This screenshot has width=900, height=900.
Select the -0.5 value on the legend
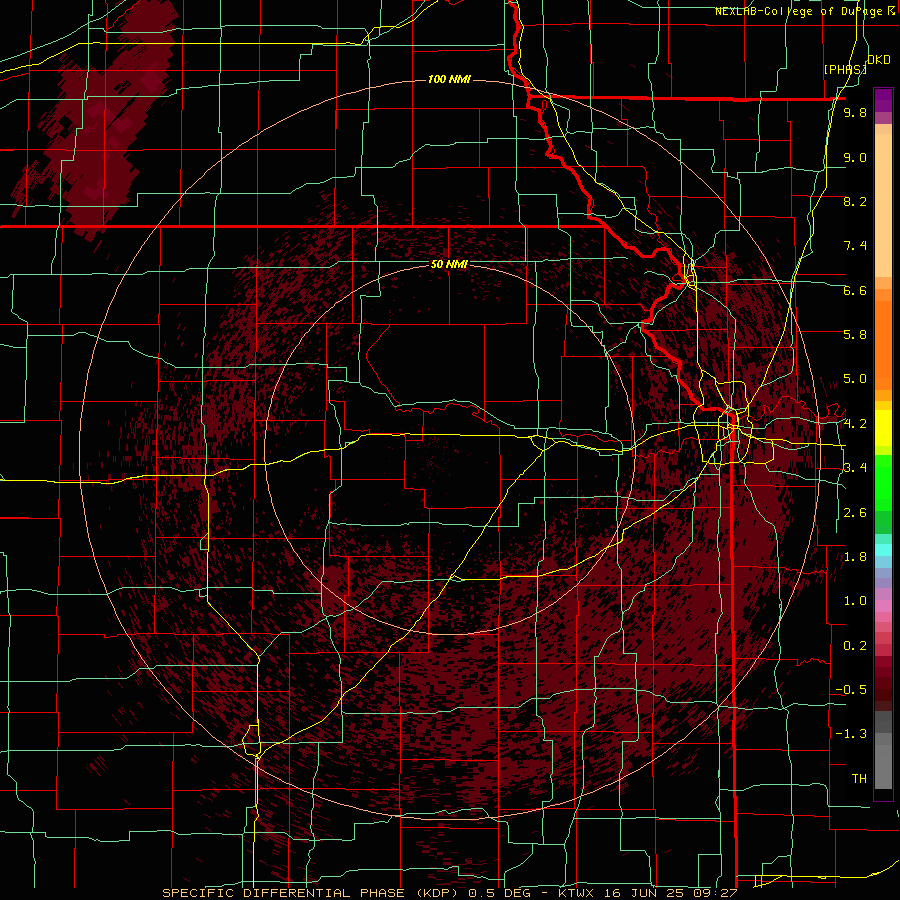851,690
